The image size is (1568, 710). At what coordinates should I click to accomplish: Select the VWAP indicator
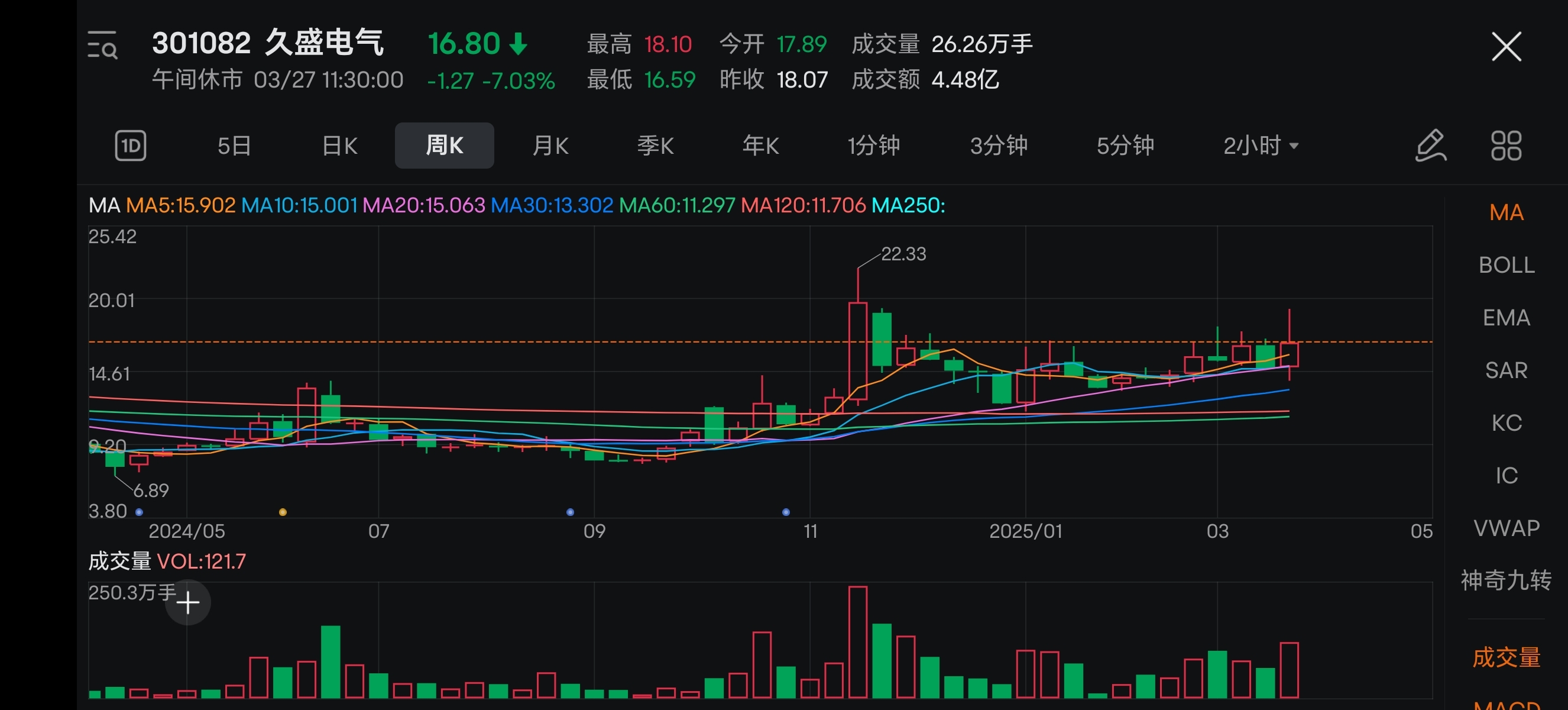click(1506, 528)
